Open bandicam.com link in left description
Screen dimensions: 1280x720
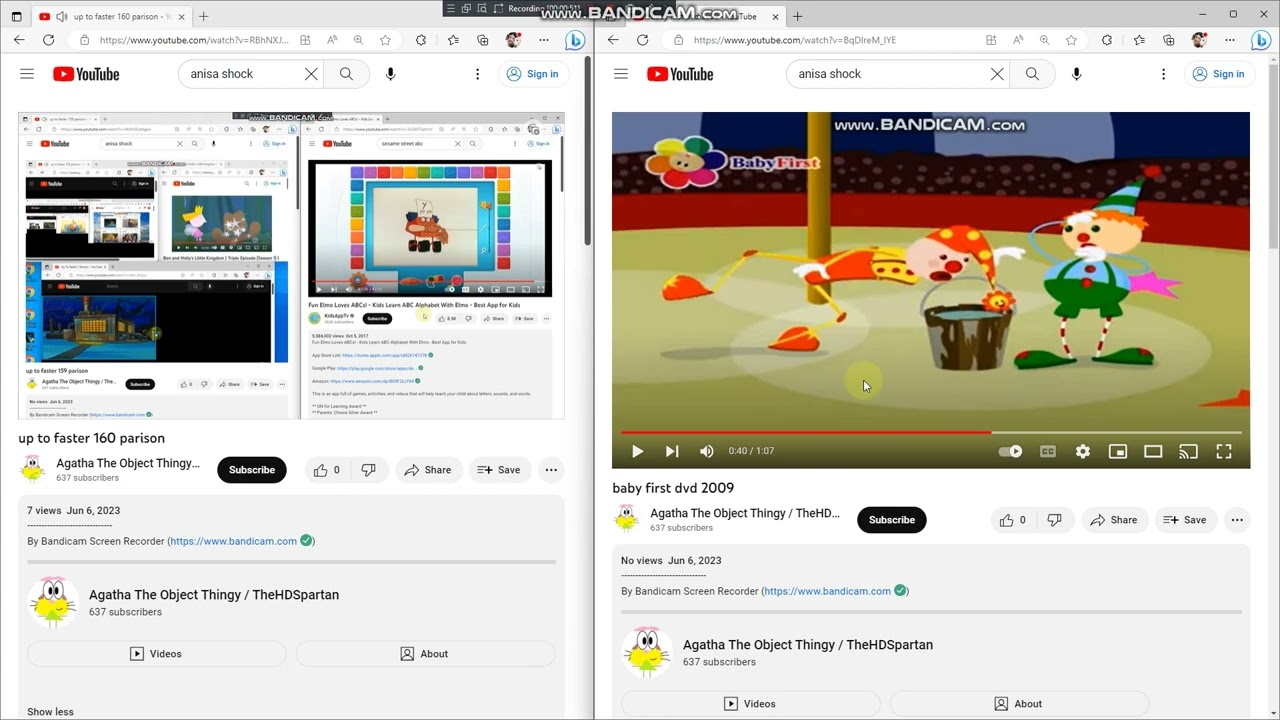tap(233, 541)
